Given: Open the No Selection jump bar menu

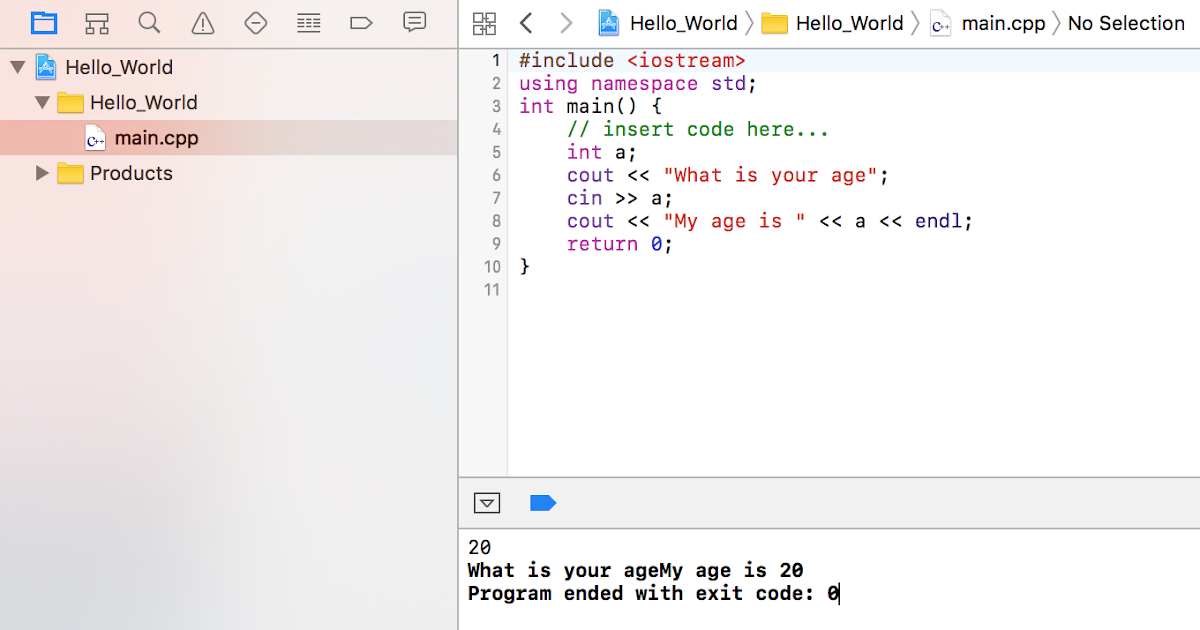Looking at the screenshot, I should tap(1126, 23).
